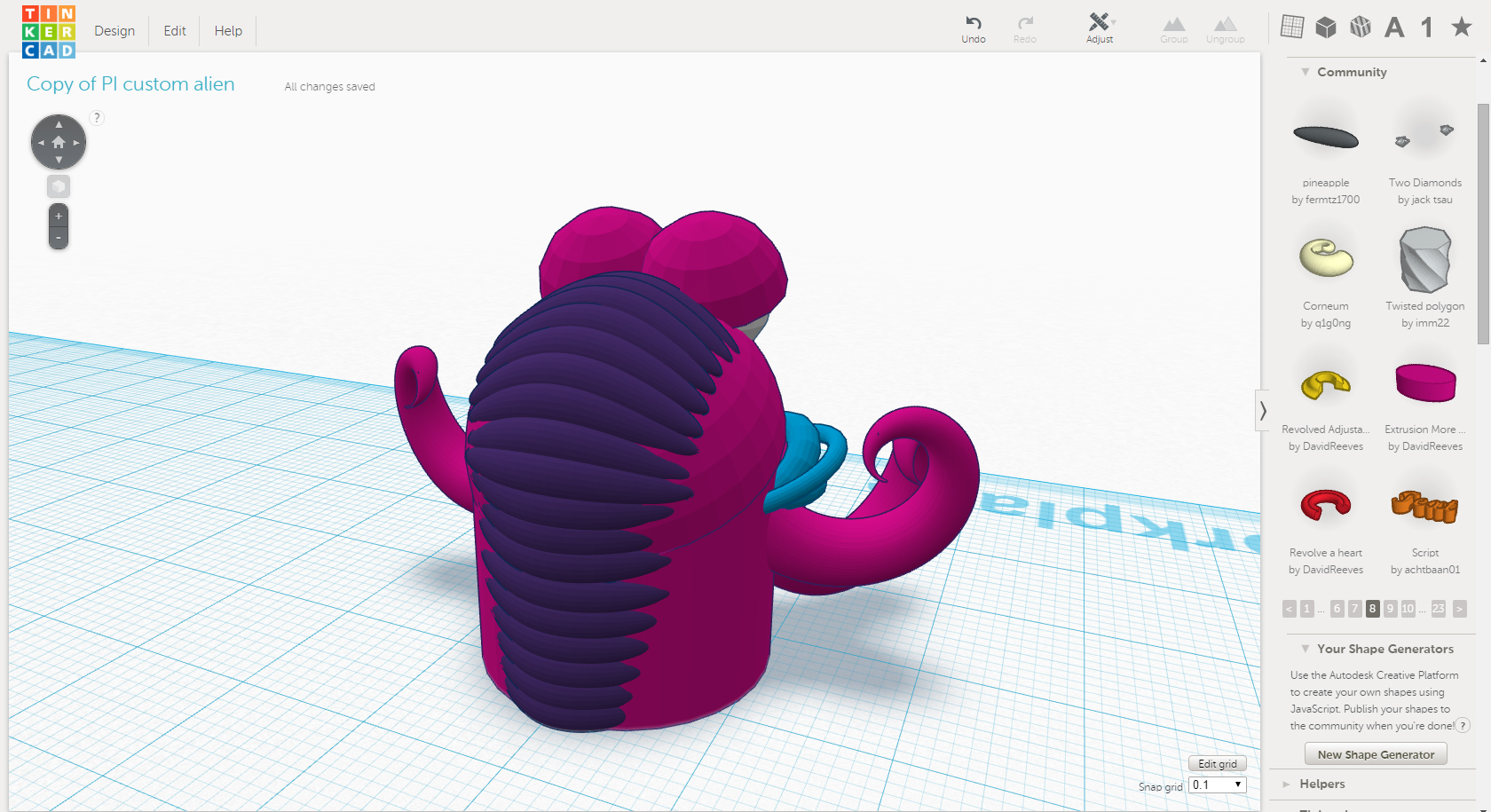Click the Tinkercad logo
This screenshot has height=812, width=1491.
click(x=49, y=32)
